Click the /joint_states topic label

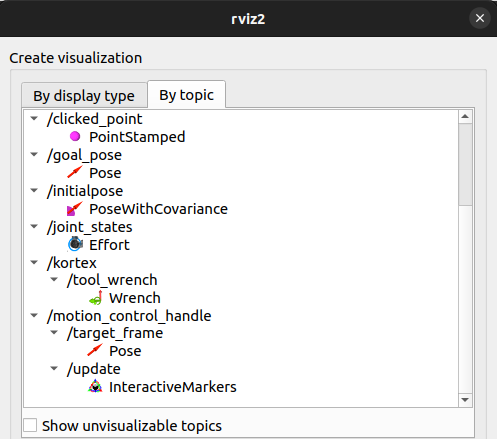point(90,227)
